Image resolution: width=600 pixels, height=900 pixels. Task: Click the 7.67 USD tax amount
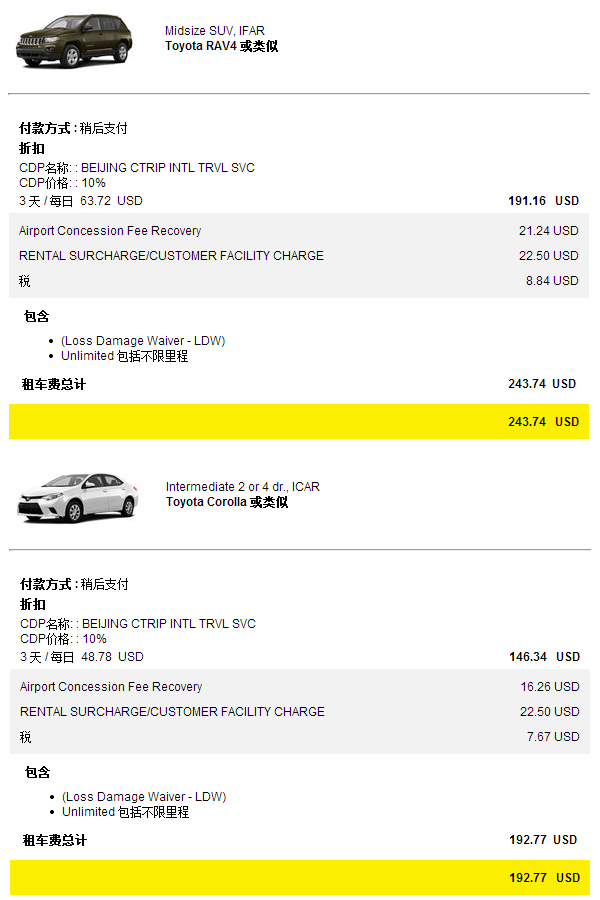click(x=553, y=737)
